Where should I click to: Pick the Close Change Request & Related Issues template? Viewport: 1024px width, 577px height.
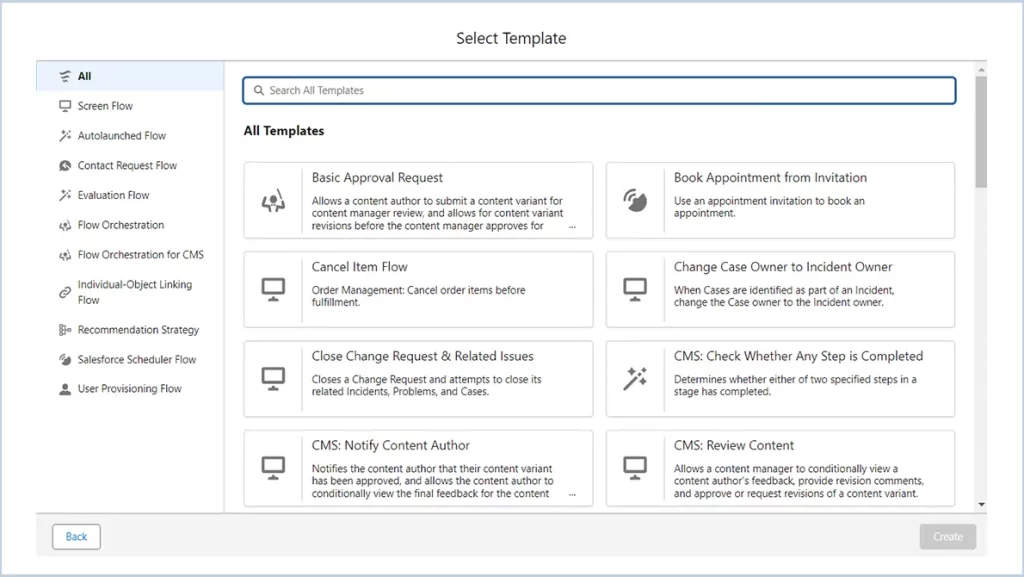click(419, 379)
